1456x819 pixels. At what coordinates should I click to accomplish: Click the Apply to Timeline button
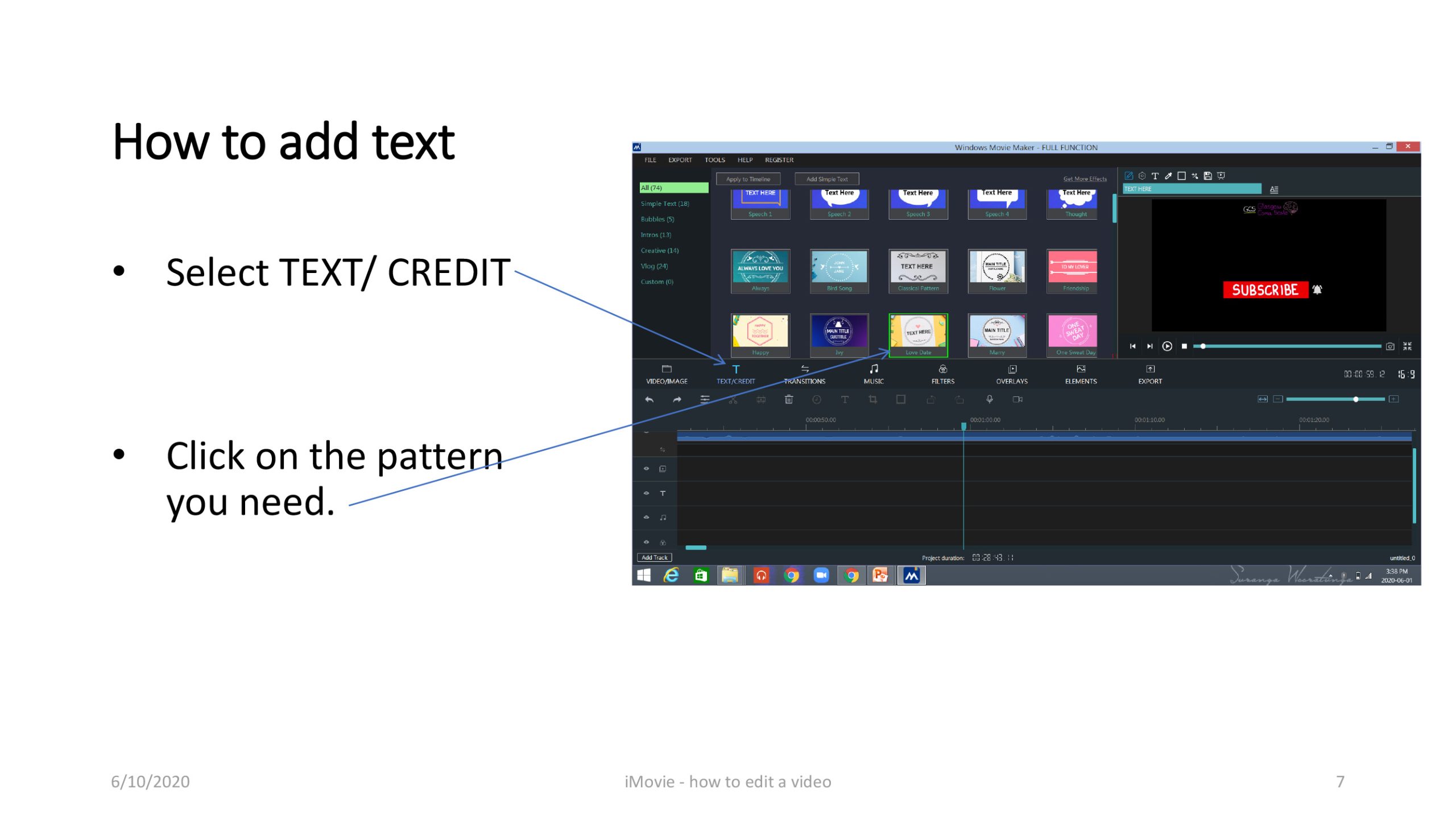coord(748,179)
